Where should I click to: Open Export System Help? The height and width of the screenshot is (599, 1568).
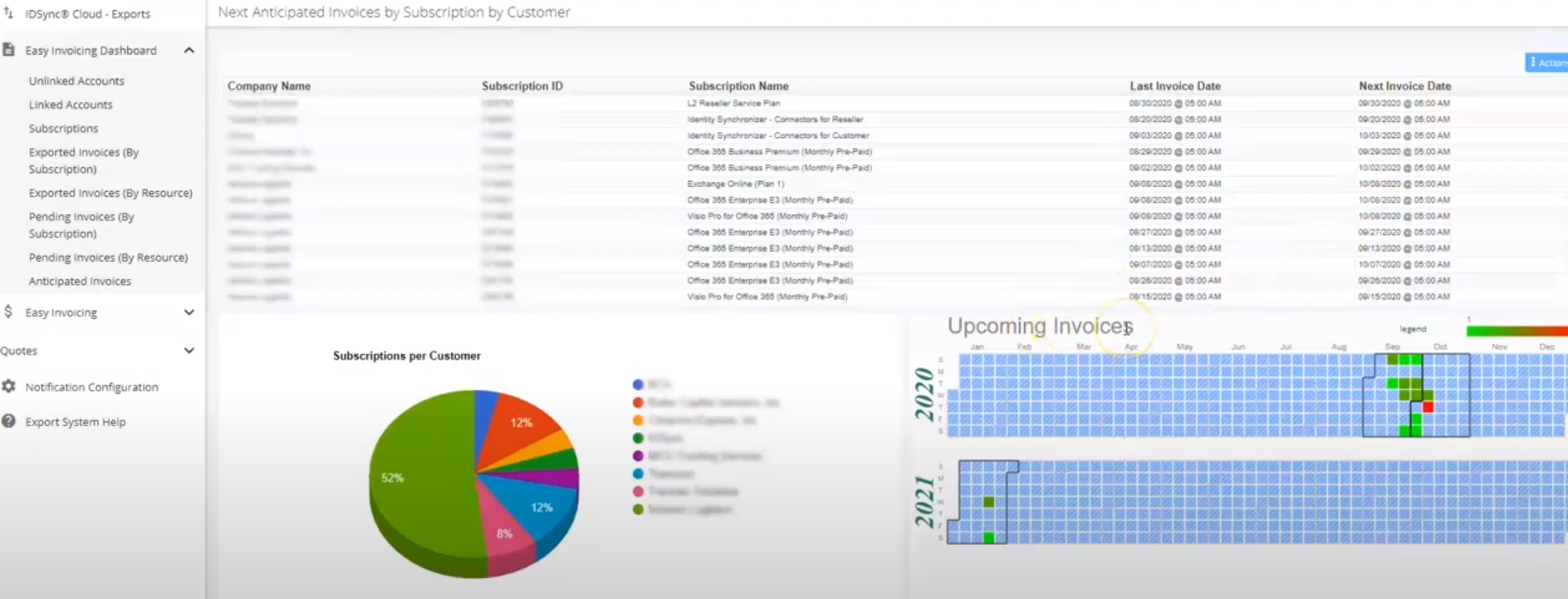click(x=76, y=422)
